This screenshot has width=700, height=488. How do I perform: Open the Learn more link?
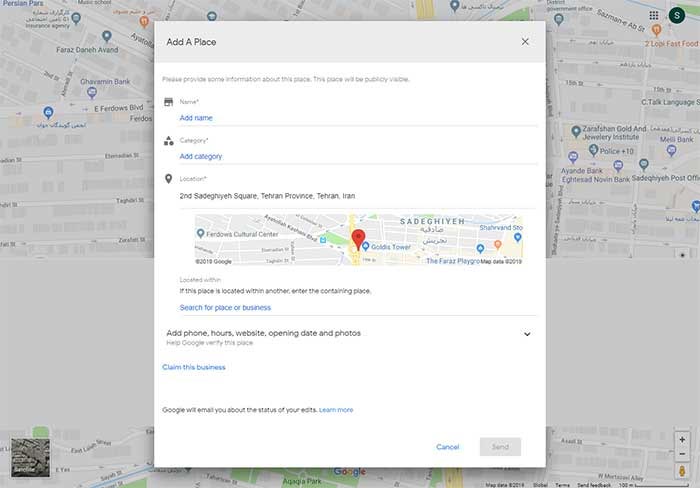(336, 410)
